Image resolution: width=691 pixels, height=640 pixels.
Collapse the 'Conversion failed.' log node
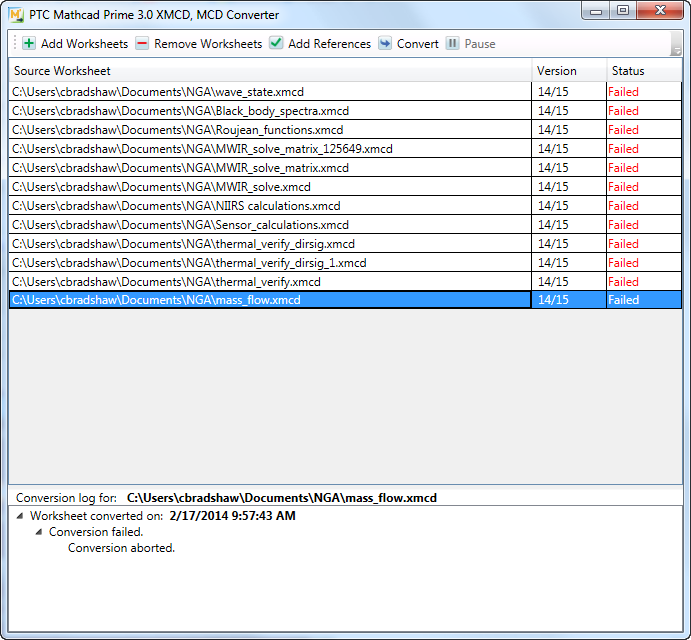[39, 532]
